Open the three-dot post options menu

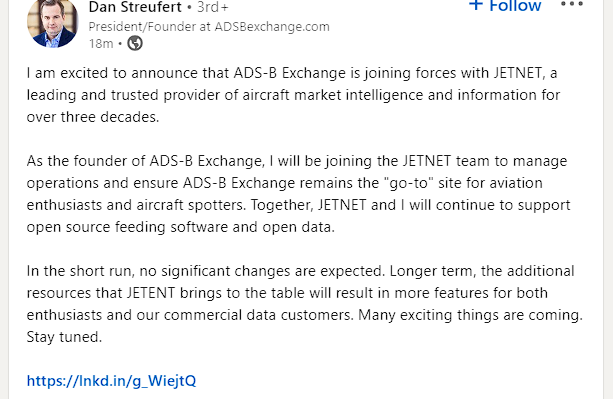pos(572,5)
